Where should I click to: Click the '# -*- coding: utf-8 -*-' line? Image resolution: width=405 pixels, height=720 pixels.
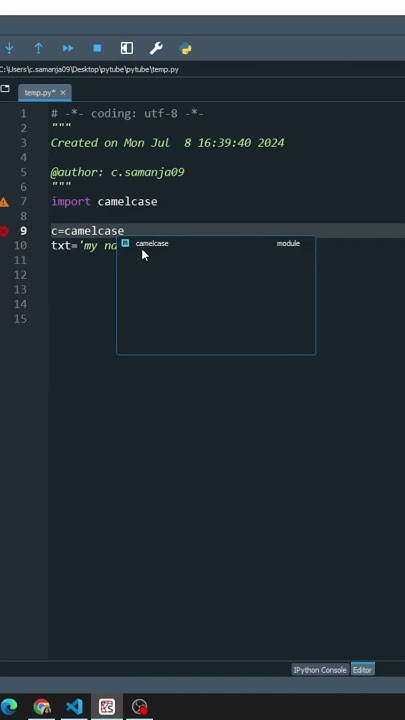coord(128,113)
